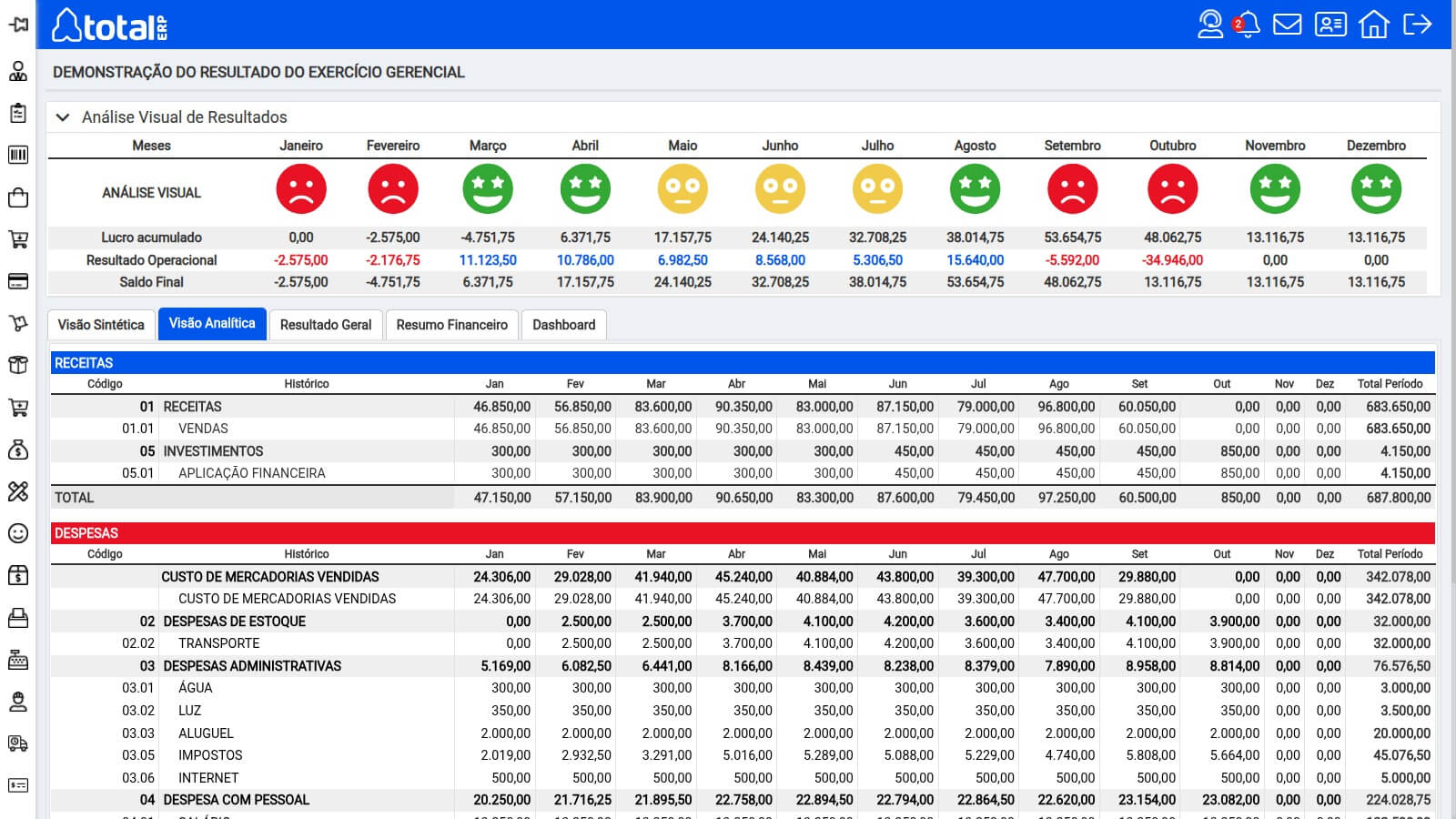Open notifications bell with red badge
Image resolution: width=1456 pixels, height=819 pixels.
[x=1248, y=25]
